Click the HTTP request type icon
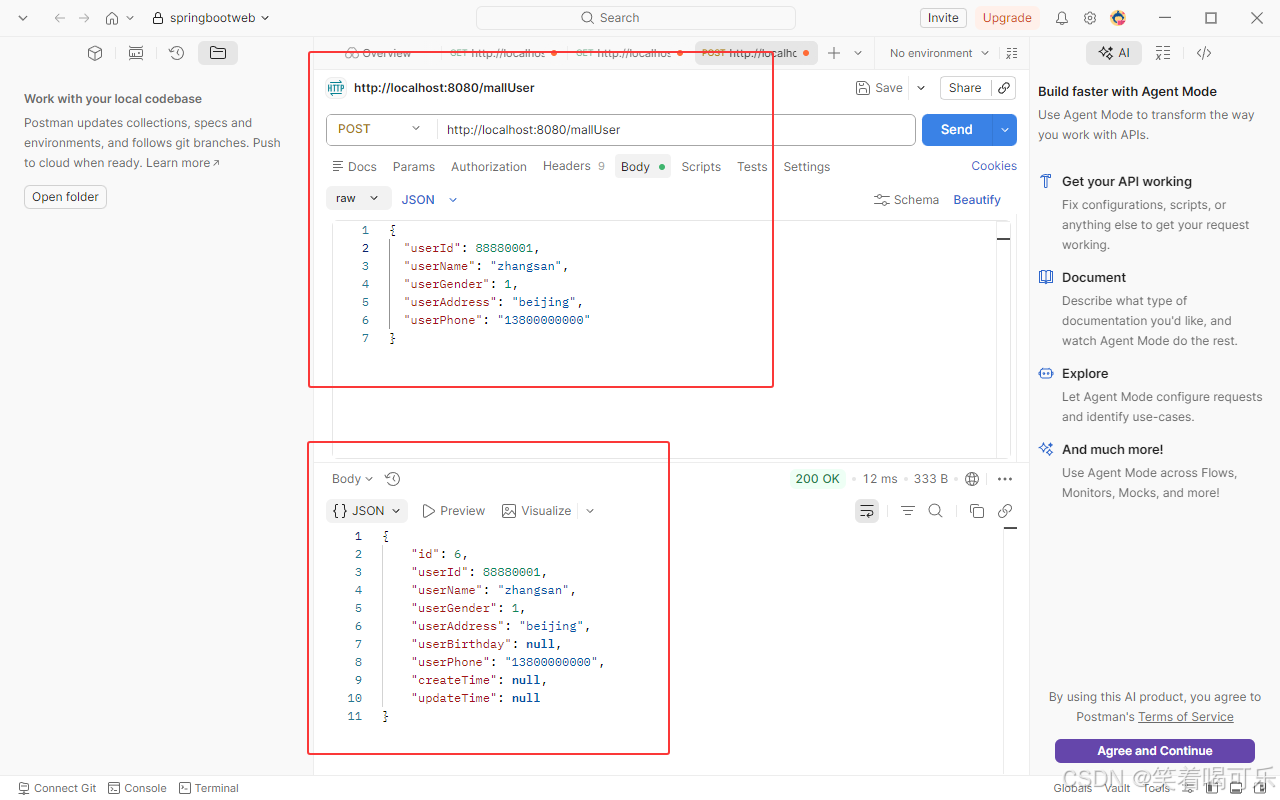 pyautogui.click(x=336, y=88)
